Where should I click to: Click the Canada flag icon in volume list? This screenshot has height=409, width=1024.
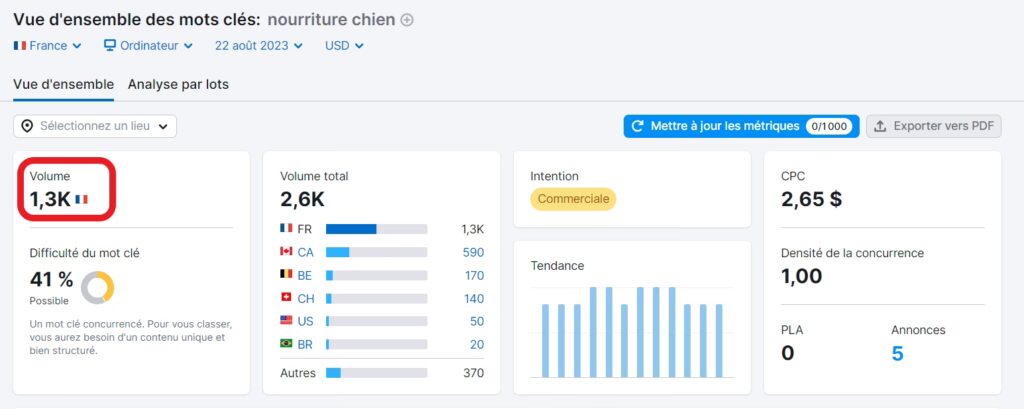(x=287, y=252)
